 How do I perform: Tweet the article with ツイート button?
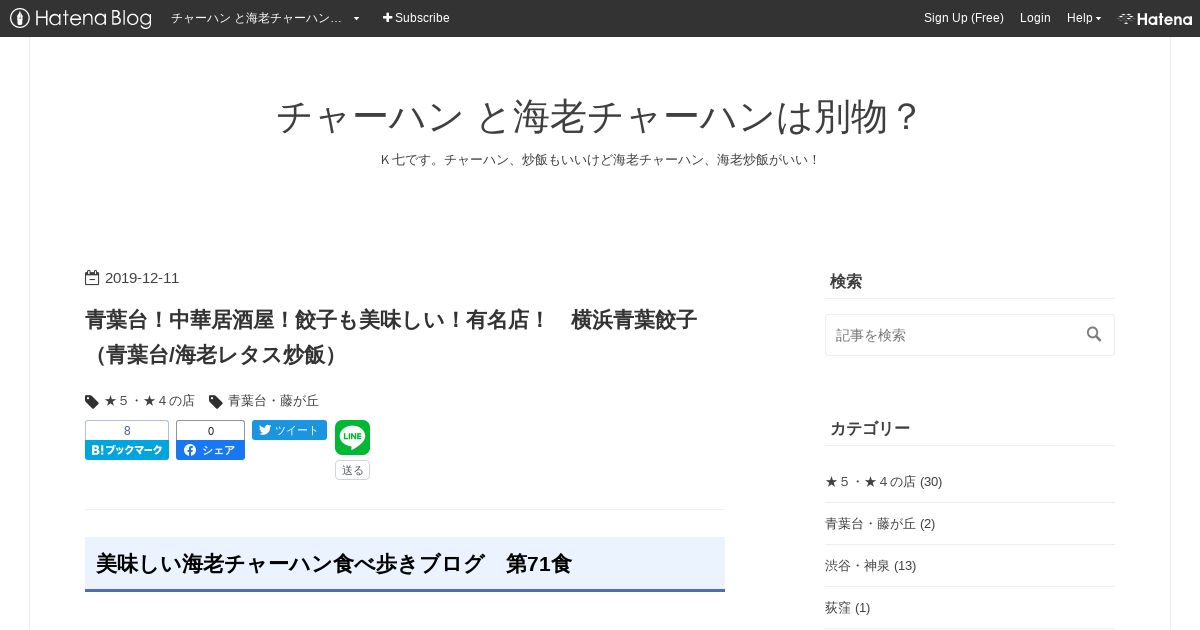289,430
